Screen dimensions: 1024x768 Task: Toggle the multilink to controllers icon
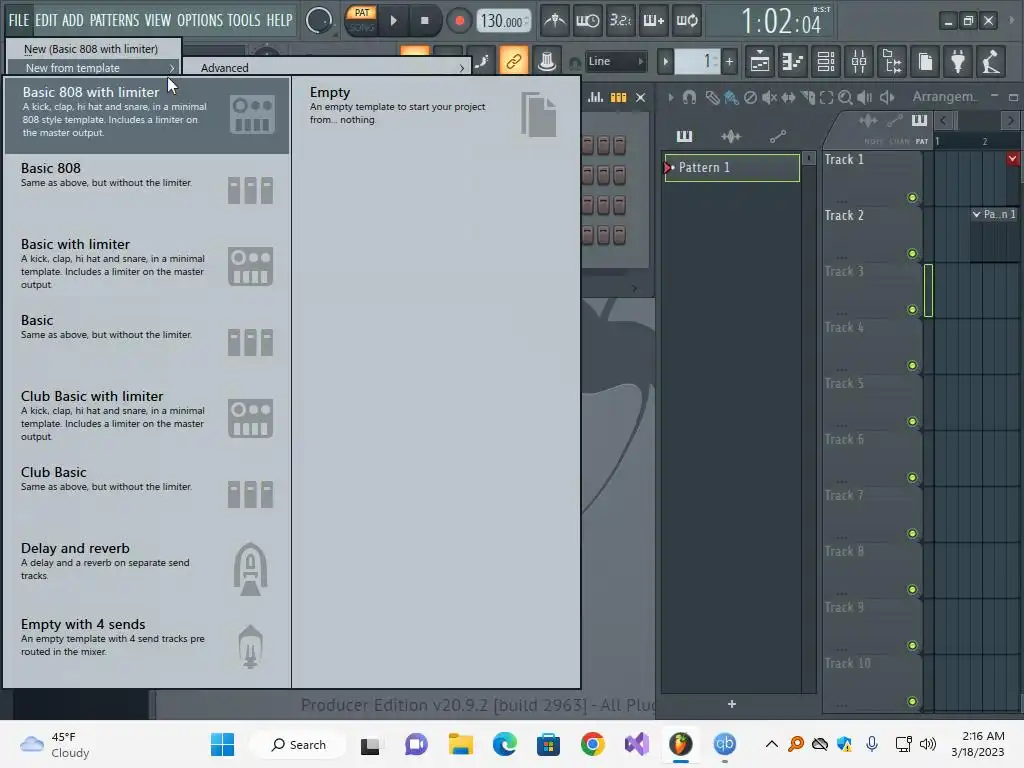[514, 62]
